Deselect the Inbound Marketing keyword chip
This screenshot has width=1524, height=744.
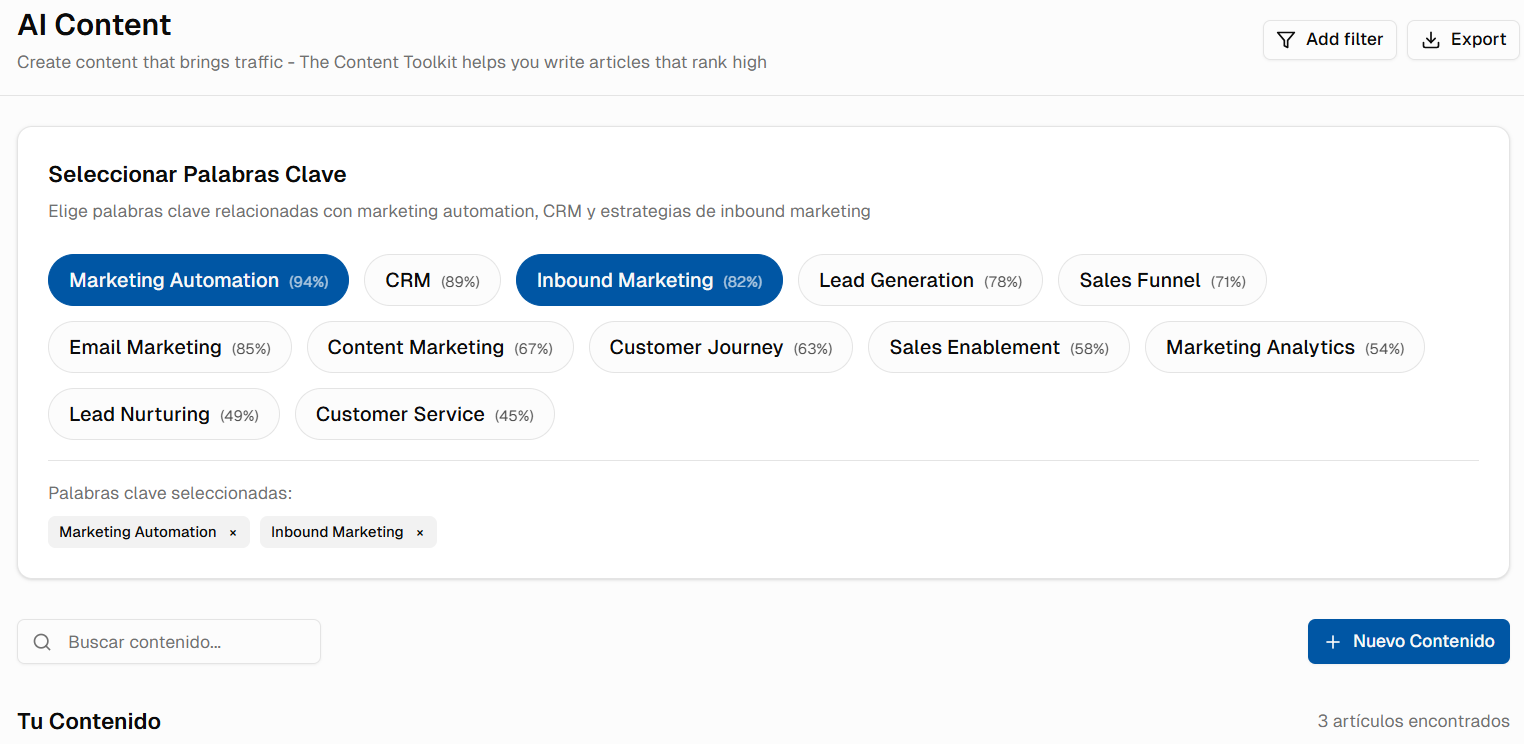[649, 281]
